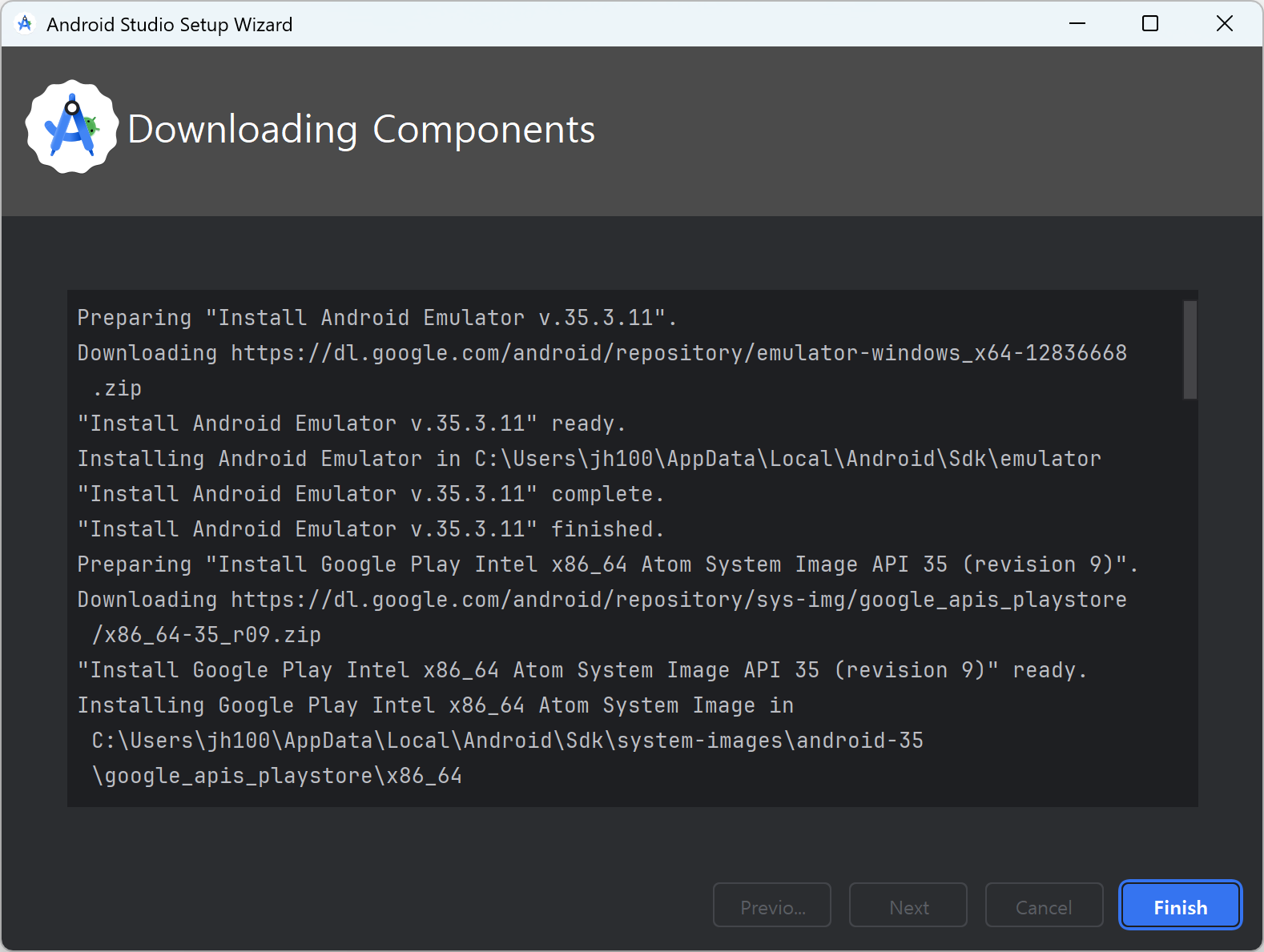The width and height of the screenshot is (1264, 952).
Task: Click line 'Installing Google Play Intel x86_64 Atom System Image in'
Action: click(436, 705)
